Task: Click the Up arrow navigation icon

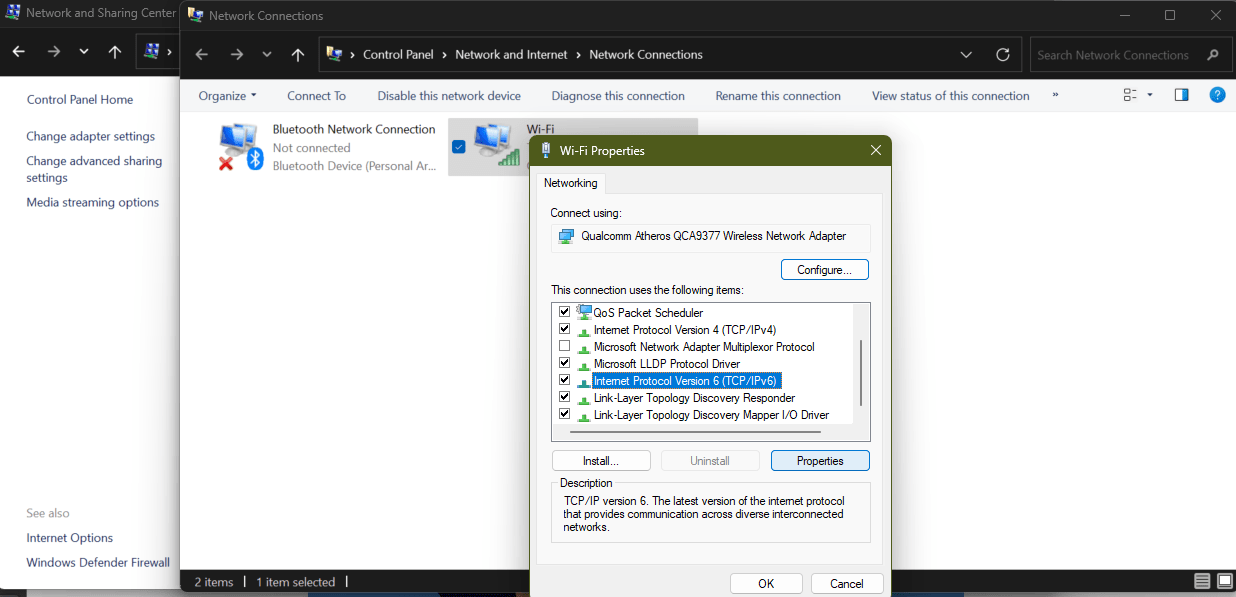Action: pyautogui.click(x=297, y=55)
